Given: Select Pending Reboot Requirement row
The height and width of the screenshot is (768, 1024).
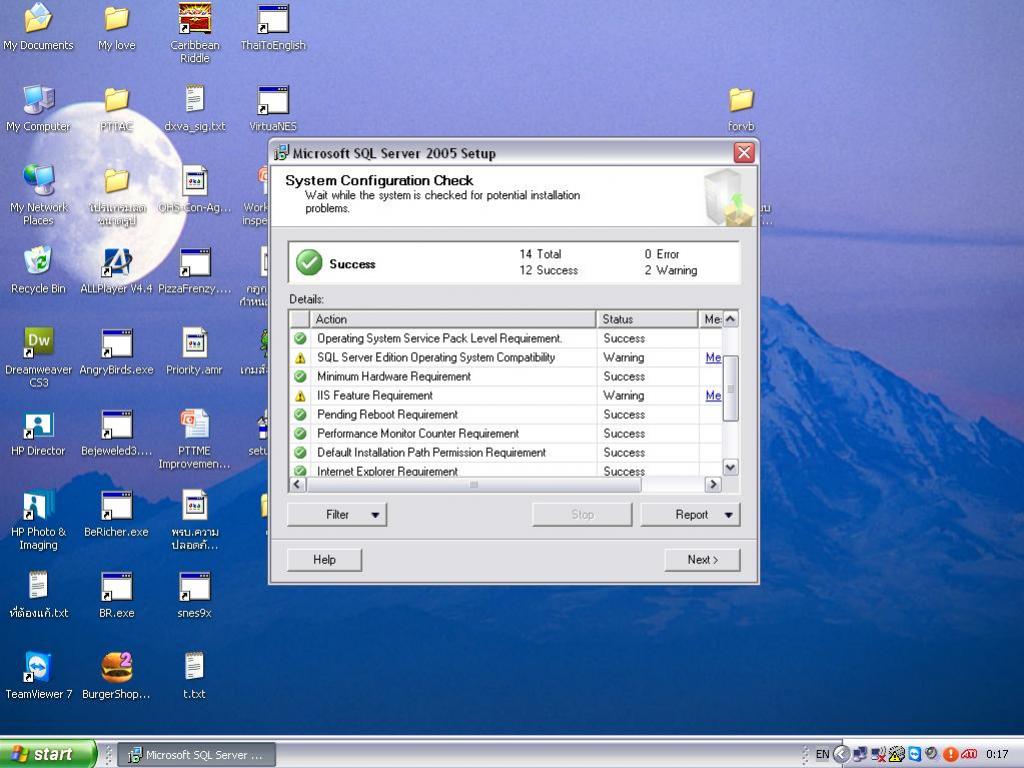Looking at the screenshot, I should pos(506,414).
